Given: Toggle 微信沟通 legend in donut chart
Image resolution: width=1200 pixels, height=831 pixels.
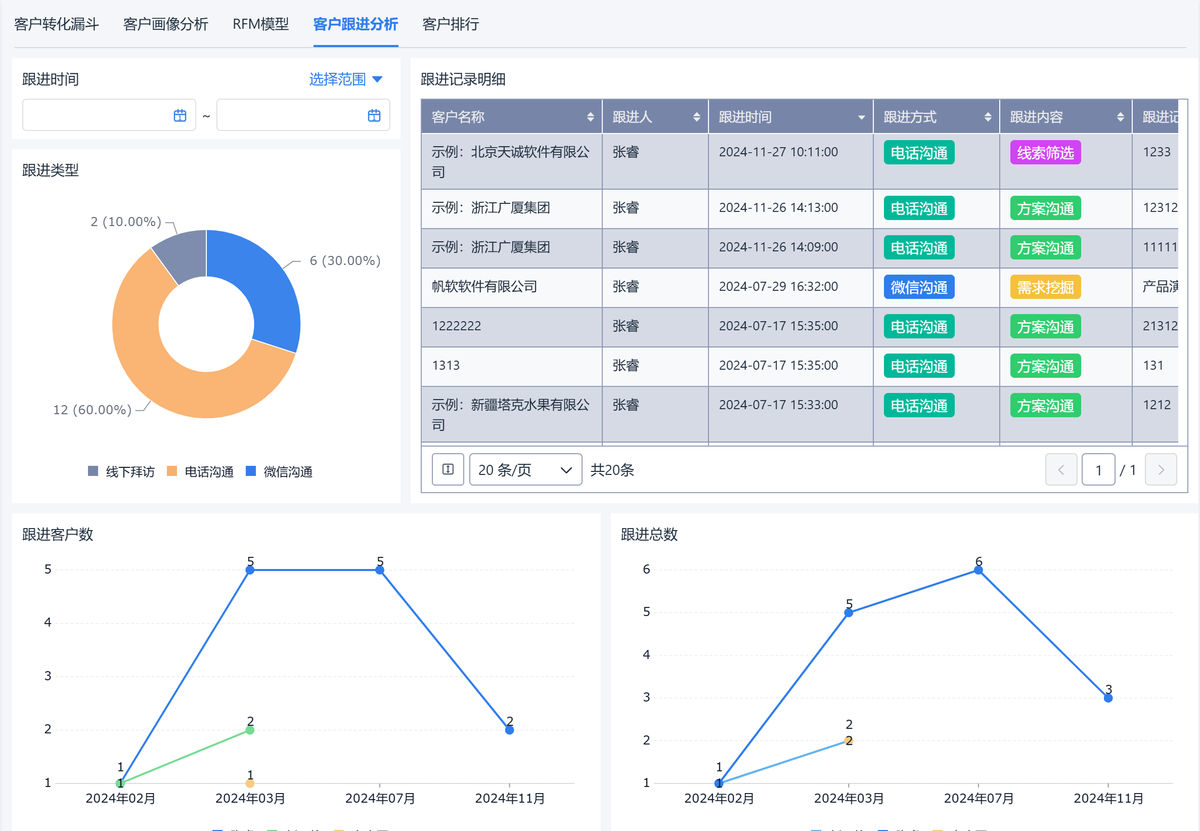Looking at the screenshot, I should tap(278, 472).
